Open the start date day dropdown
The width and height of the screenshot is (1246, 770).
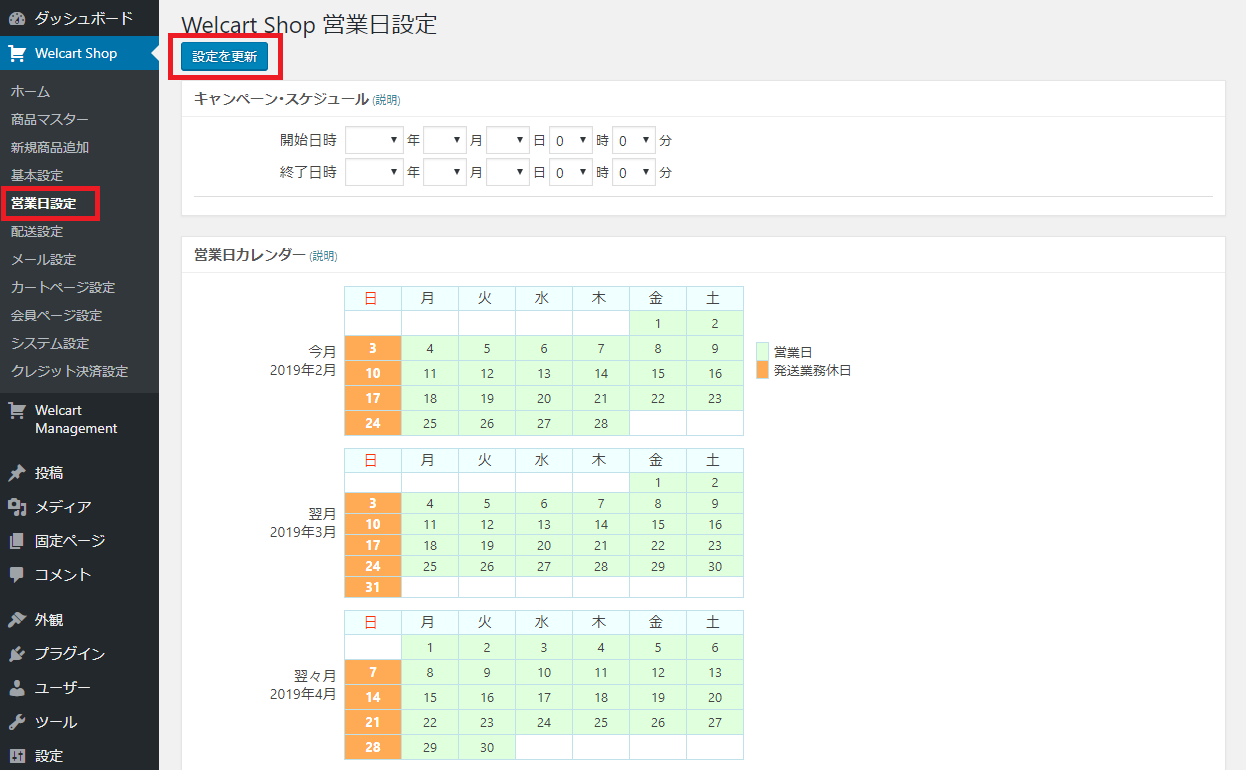click(x=508, y=140)
